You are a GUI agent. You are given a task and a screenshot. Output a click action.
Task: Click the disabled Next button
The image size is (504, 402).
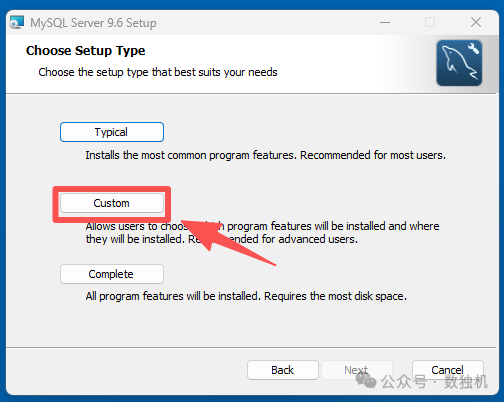point(356,370)
